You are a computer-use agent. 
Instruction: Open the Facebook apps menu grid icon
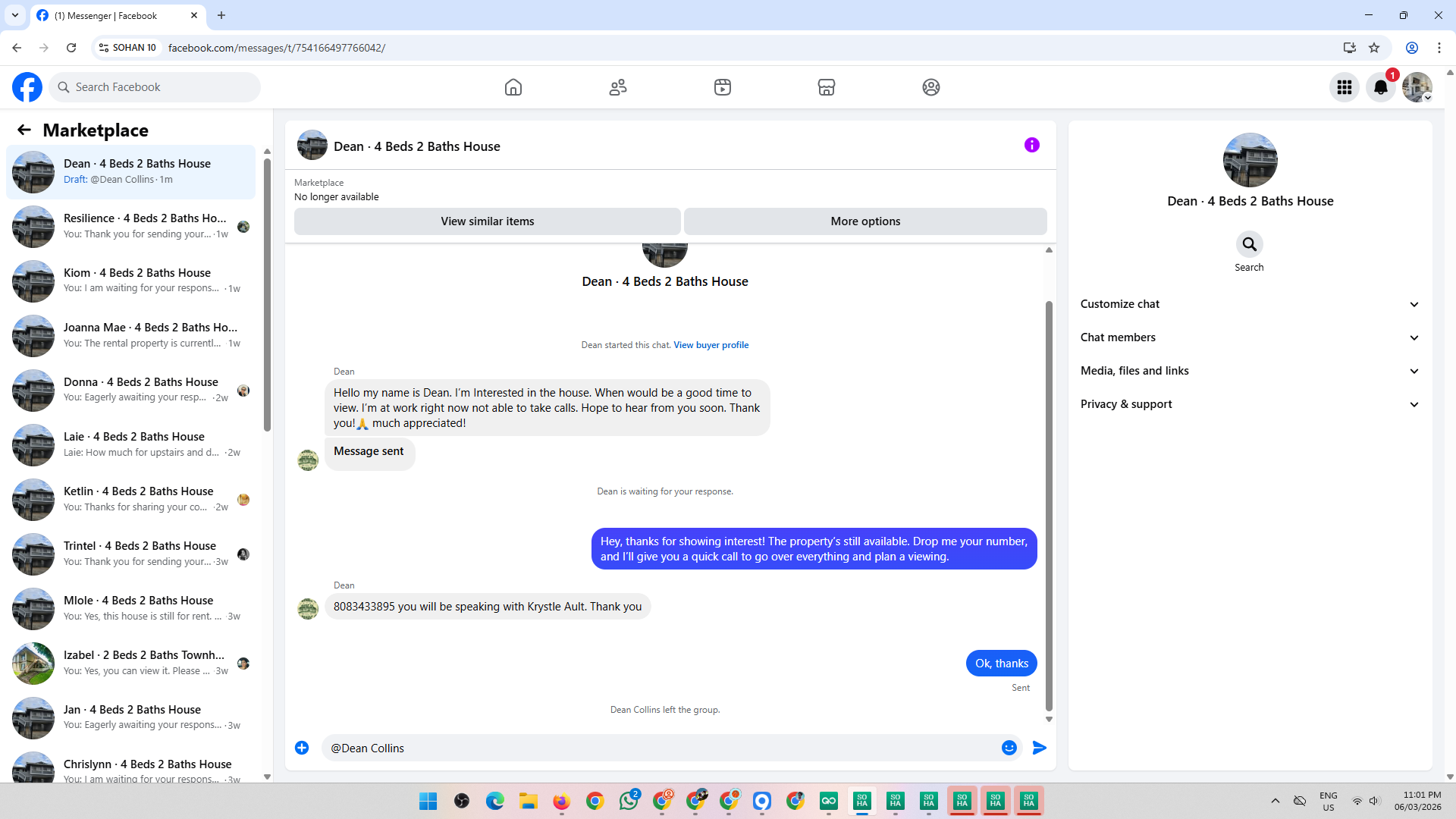1345,87
